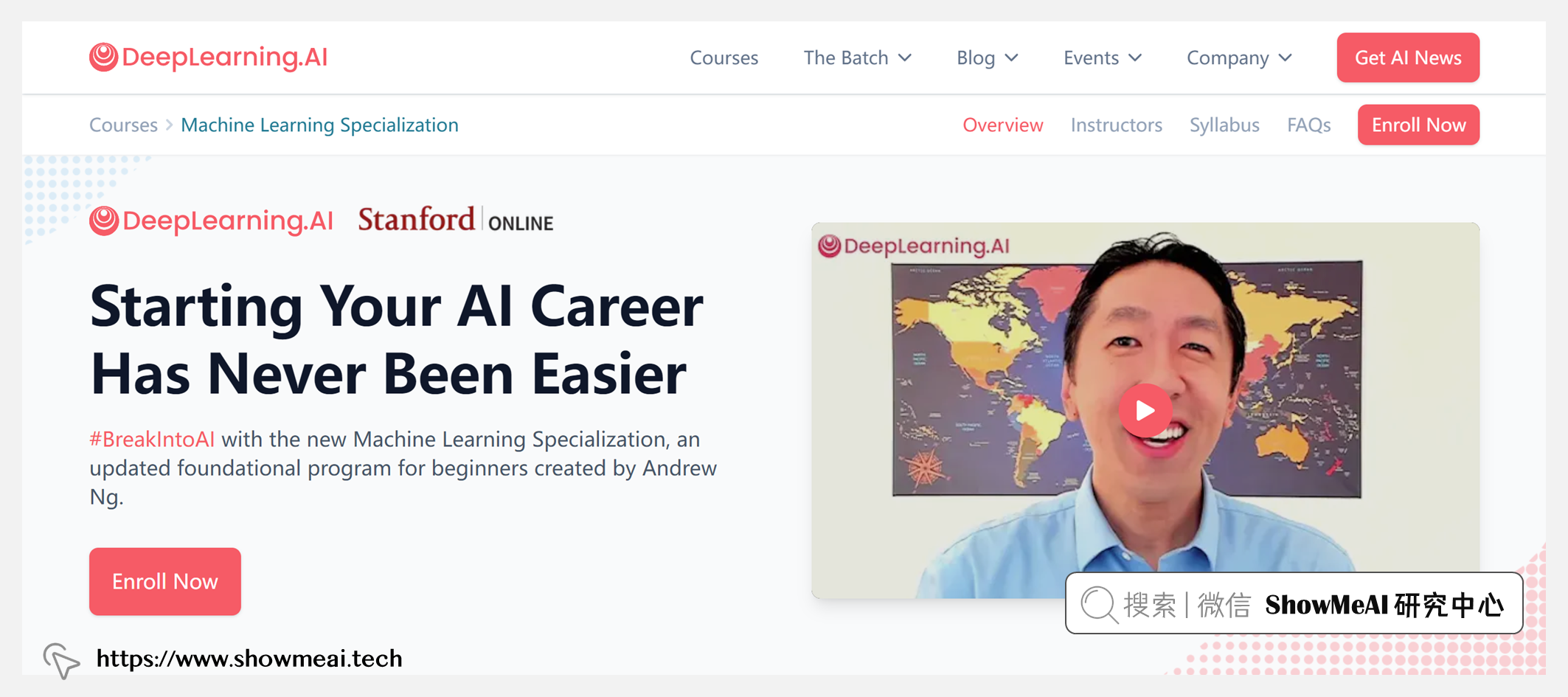Click Enroll Now in the sub-navigation bar
Image resolution: width=1568 pixels, height=697 pixels.
[1418, 125]
